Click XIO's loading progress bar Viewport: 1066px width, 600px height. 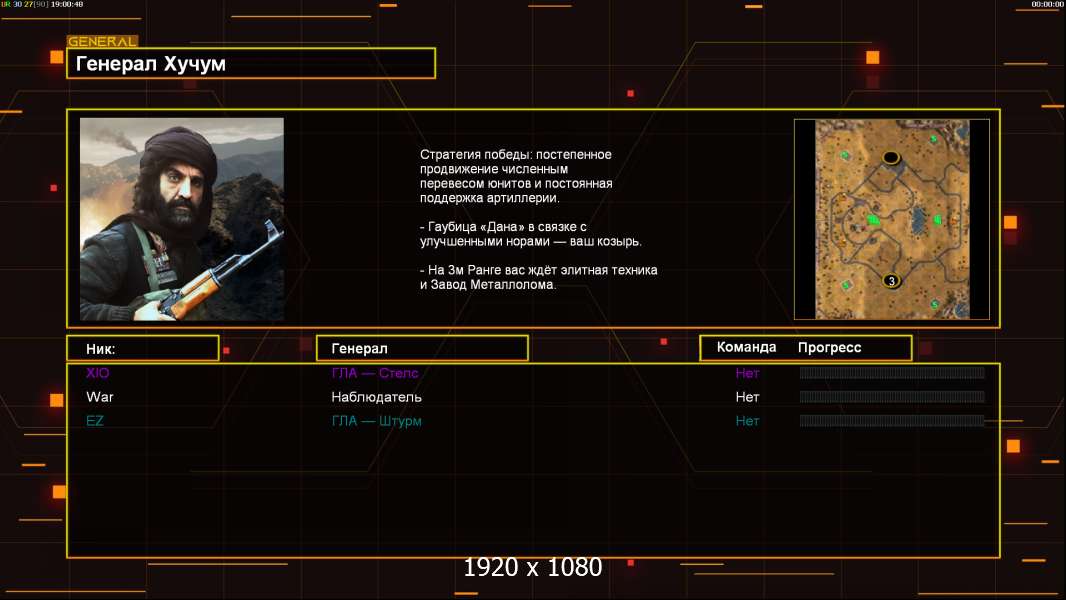pos(892,372)
